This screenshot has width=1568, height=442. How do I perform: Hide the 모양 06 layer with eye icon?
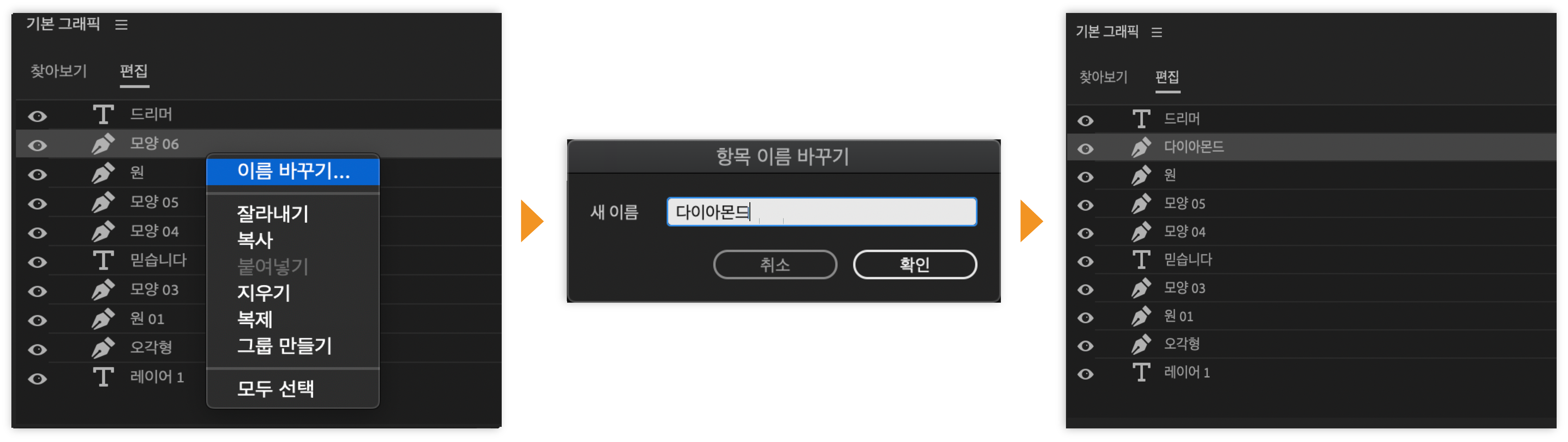(38, 146)
